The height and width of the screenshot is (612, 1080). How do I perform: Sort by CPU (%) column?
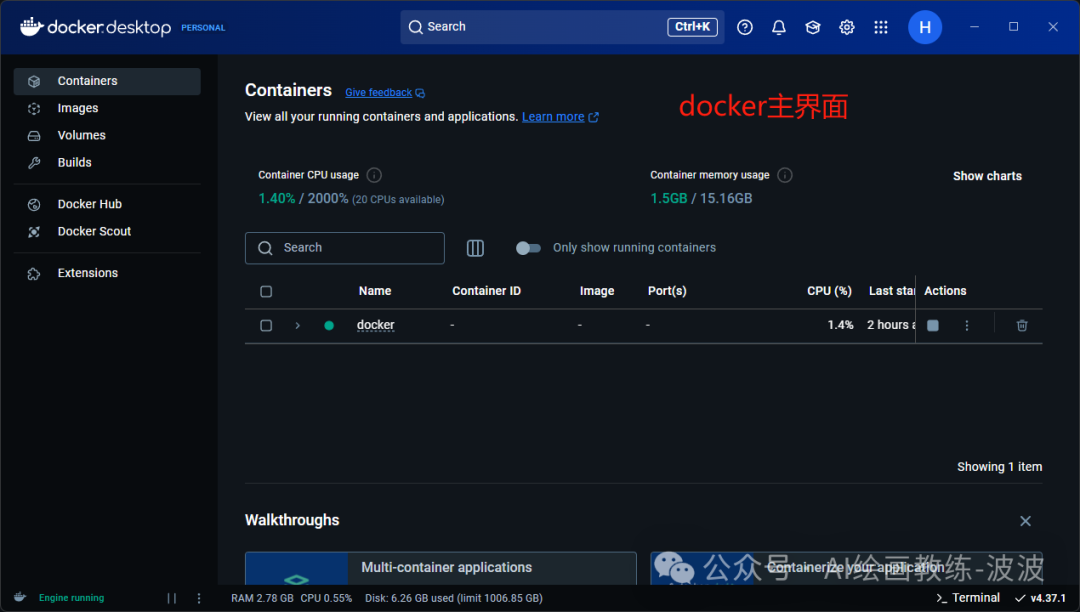(829, 291)
